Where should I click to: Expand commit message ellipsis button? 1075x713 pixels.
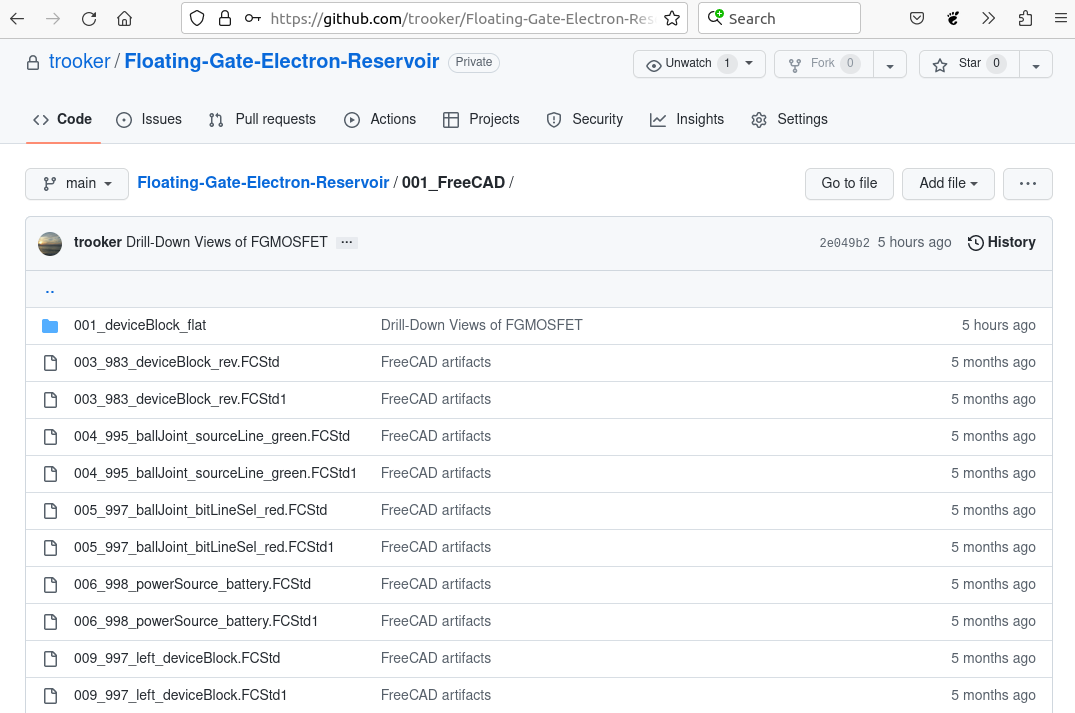[347, 243]
